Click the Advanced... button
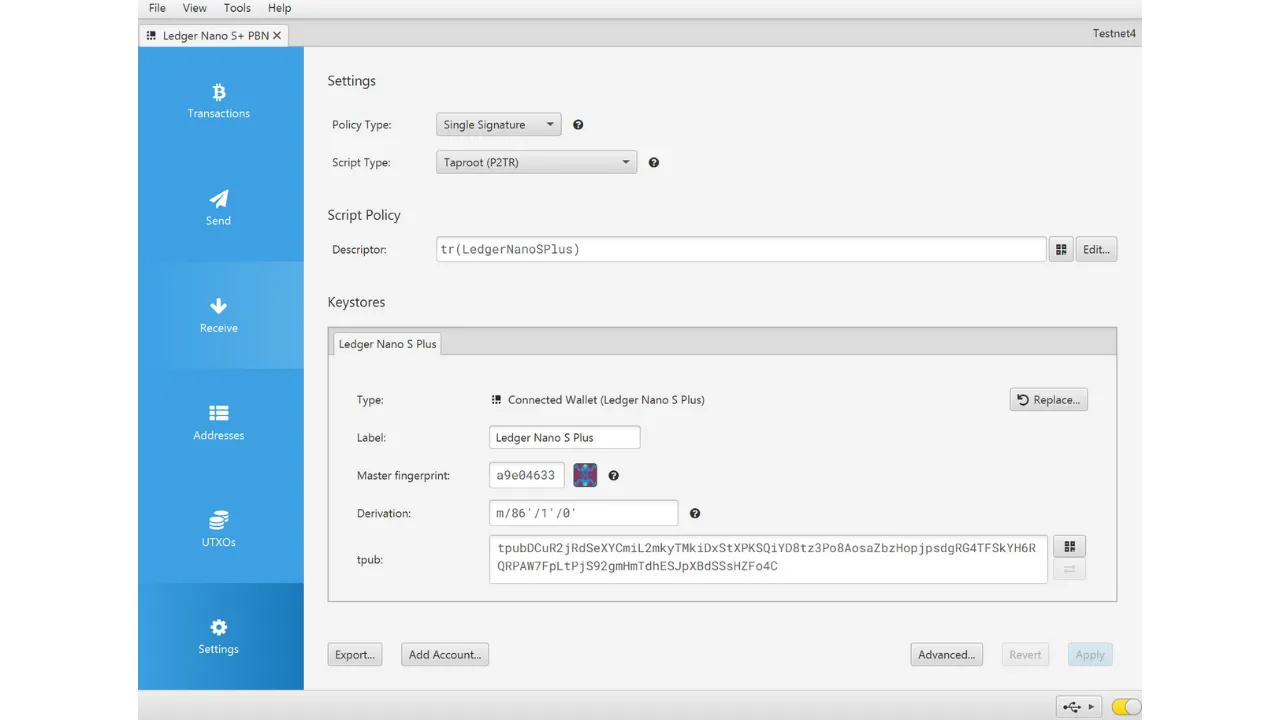 [947, 655]
